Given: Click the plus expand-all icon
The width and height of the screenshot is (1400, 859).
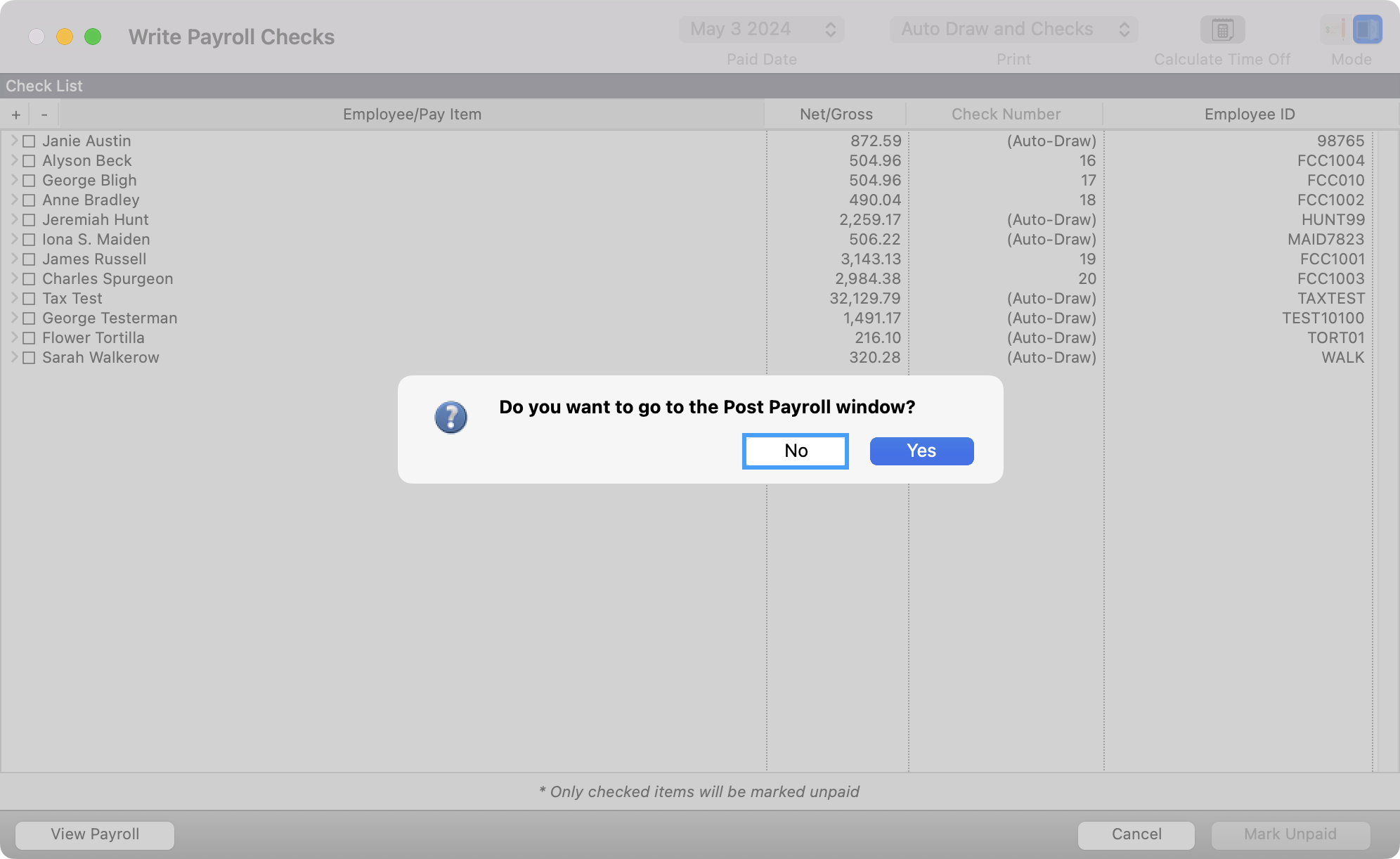Looking at the screenshot, I should pyautogui.click(x=15, y=115).
